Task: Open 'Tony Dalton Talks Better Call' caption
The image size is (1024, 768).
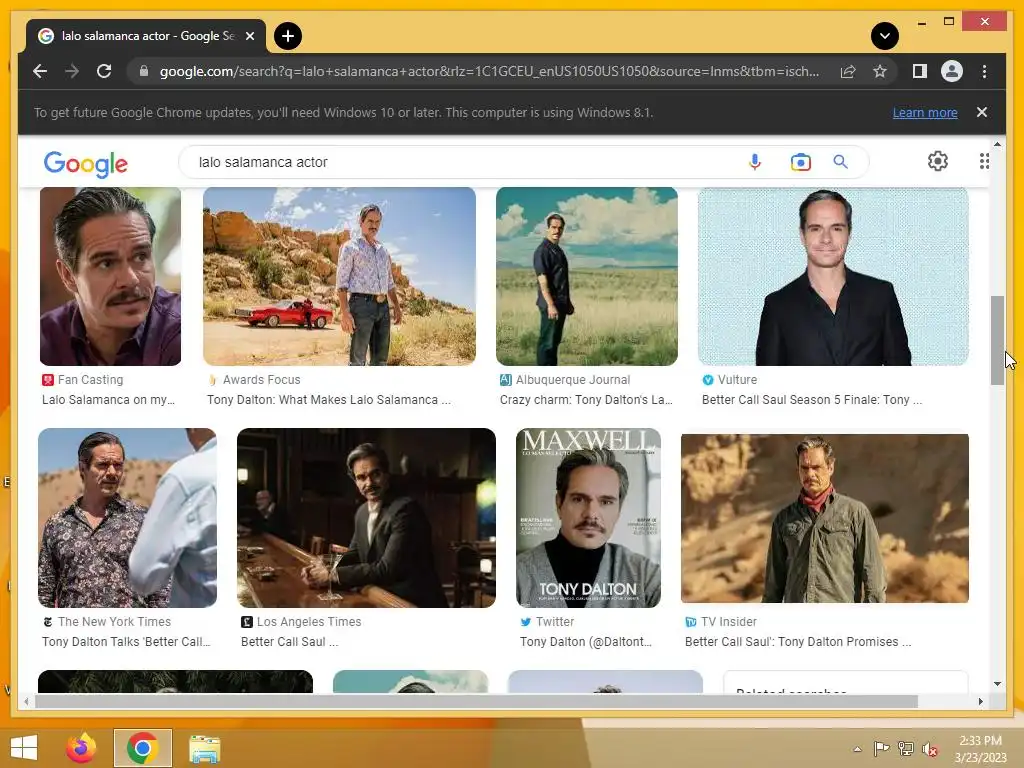Action: [x=126, y=642]
